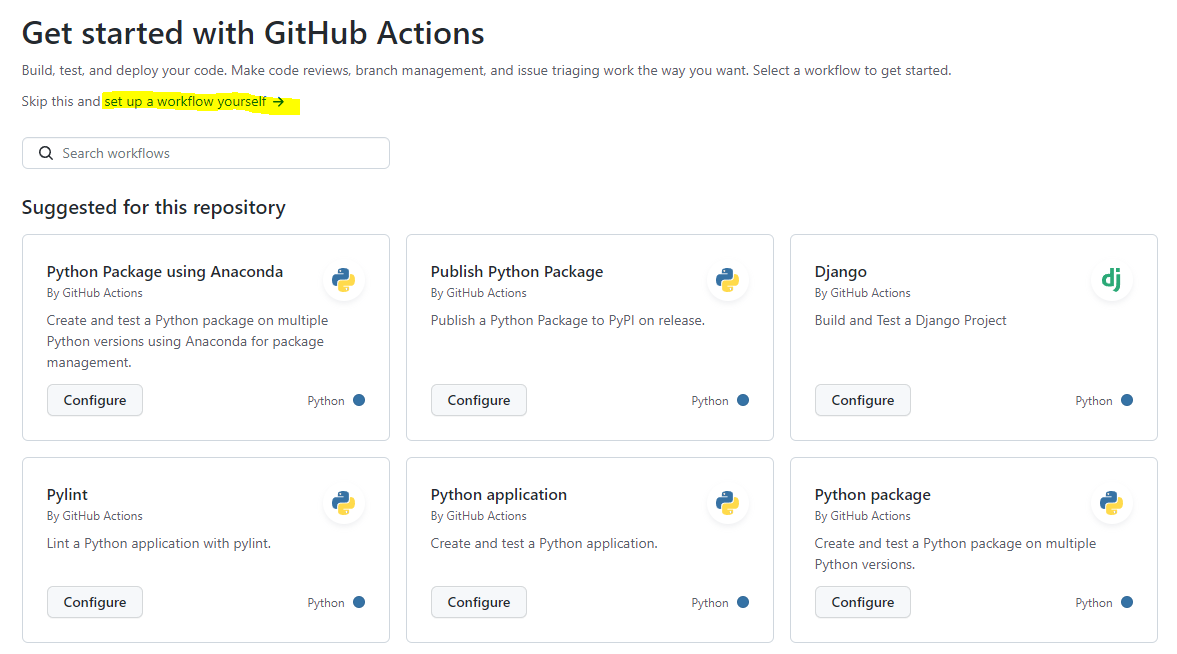
Task: Click 'Publish a Python Package to PyPI on release.'
Action: click(567, 321)
